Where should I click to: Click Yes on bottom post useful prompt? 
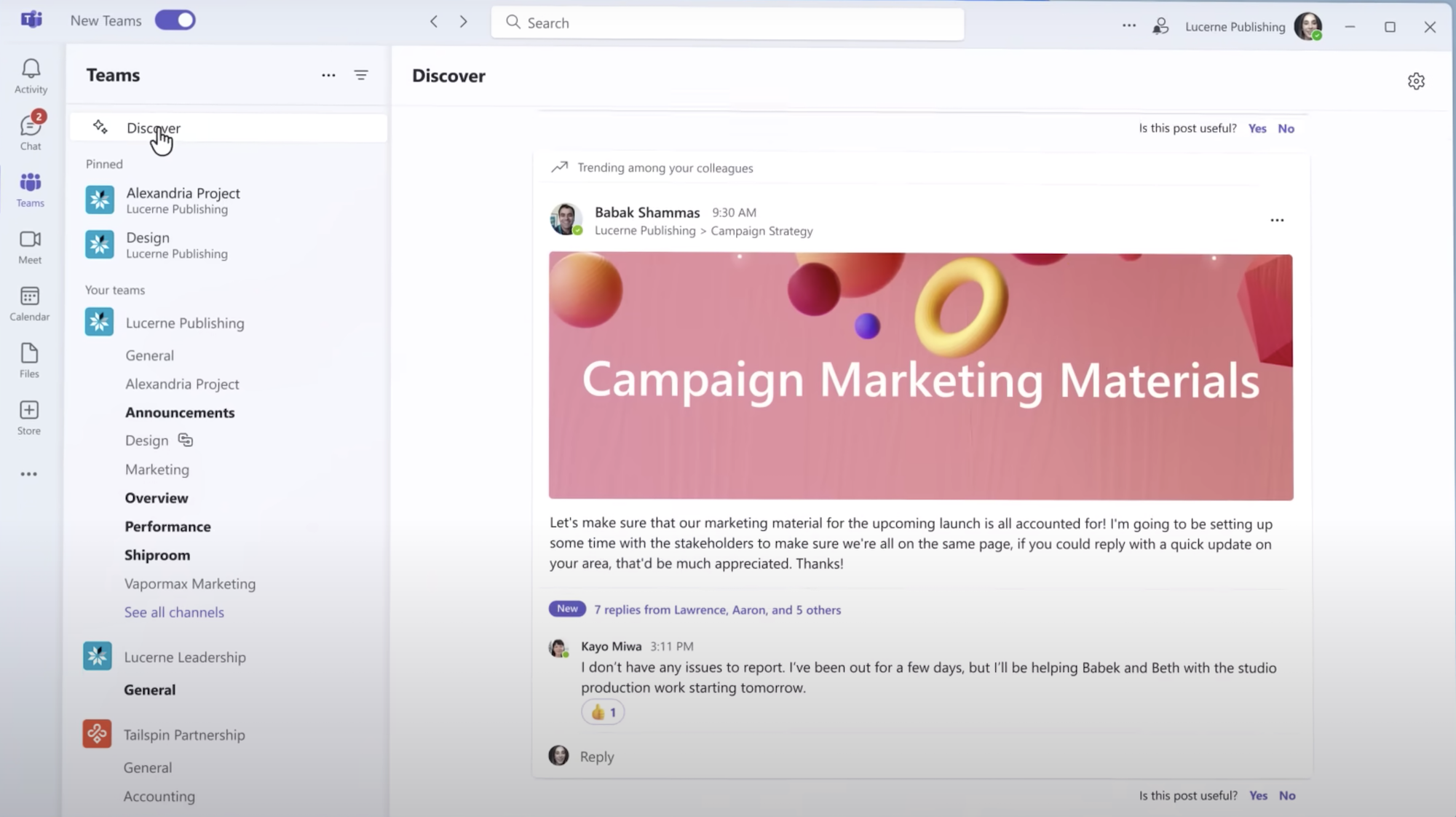click(1258, 795)
